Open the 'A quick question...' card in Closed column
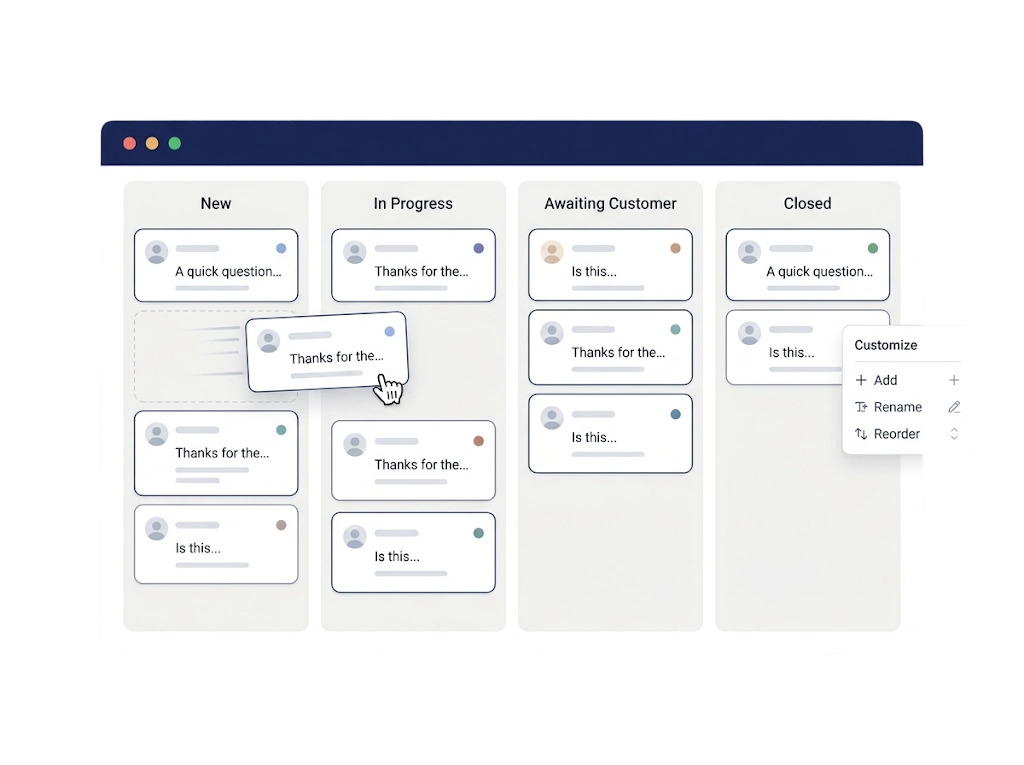1024x765 pixels. [x=808, y=265]
